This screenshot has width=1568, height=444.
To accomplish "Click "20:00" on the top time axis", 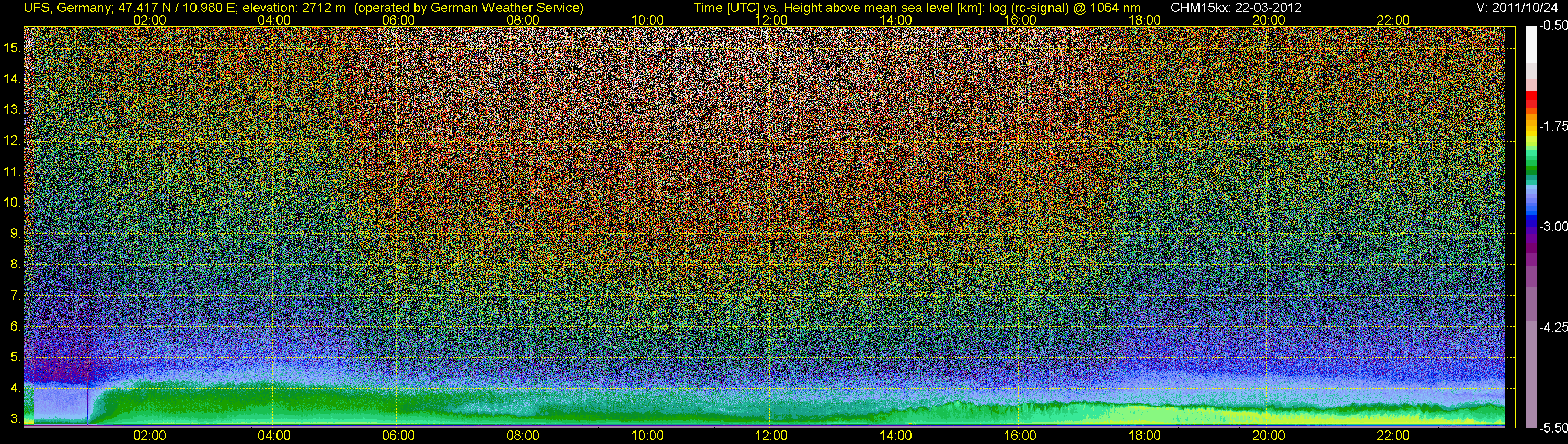I will 1269,20.
